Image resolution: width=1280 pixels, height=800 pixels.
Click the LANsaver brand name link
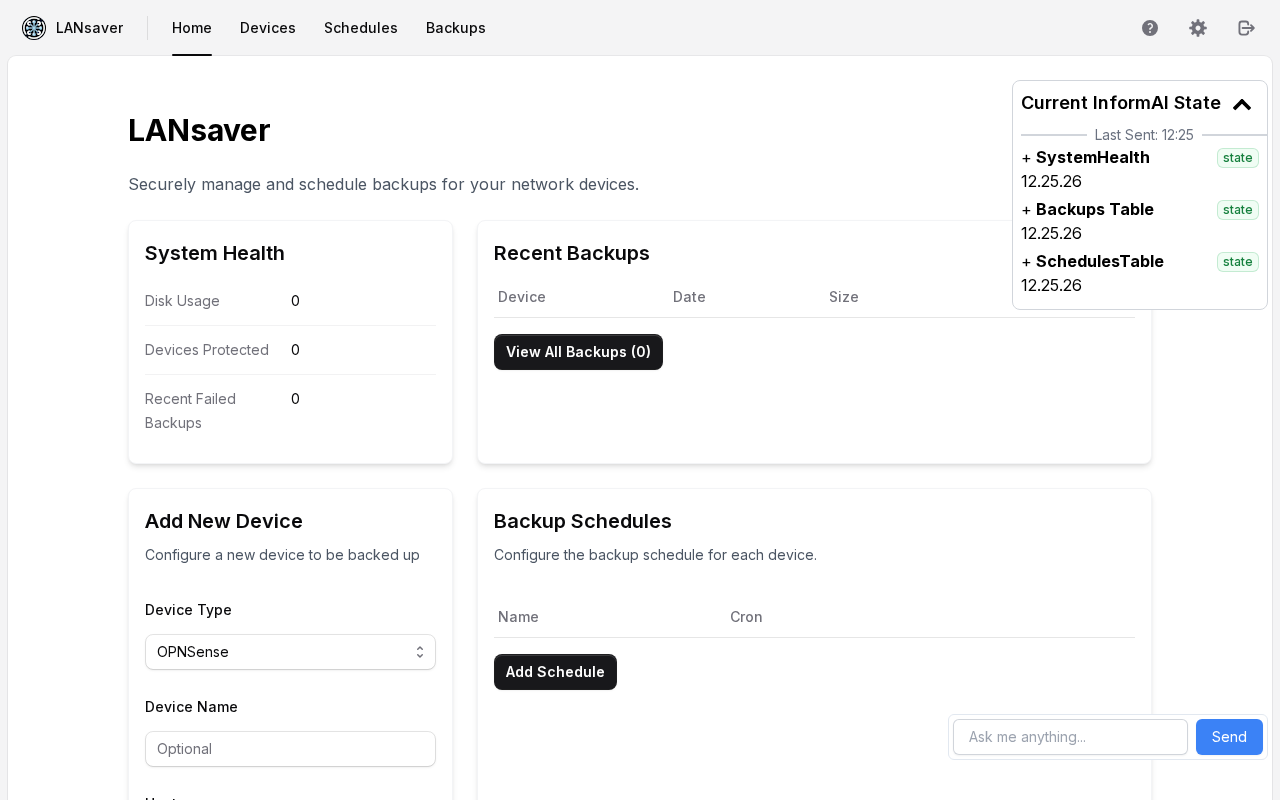pyautogui.click(x=89, y=28)
